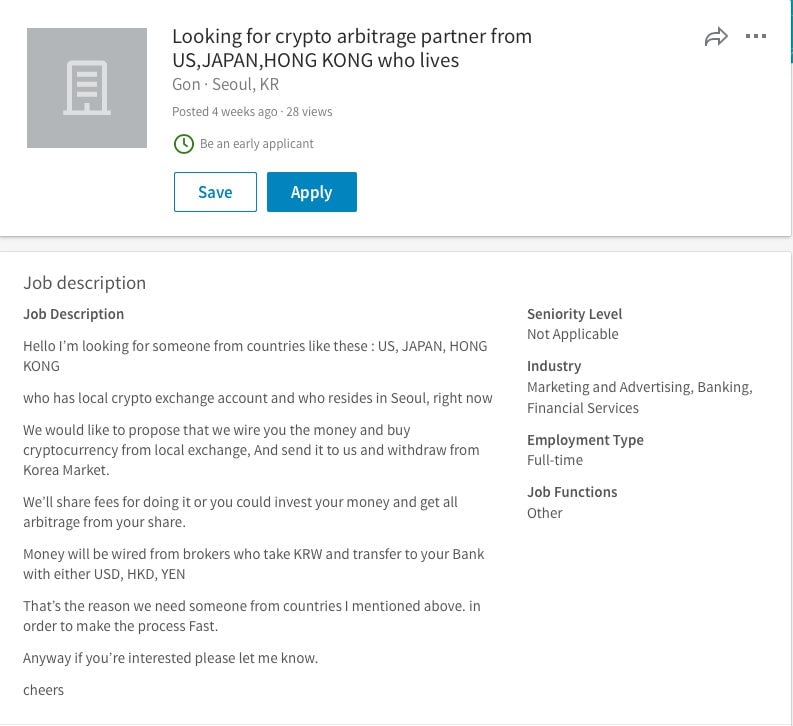
Task: Click the Seoul, KR location text
Action: 245,84
